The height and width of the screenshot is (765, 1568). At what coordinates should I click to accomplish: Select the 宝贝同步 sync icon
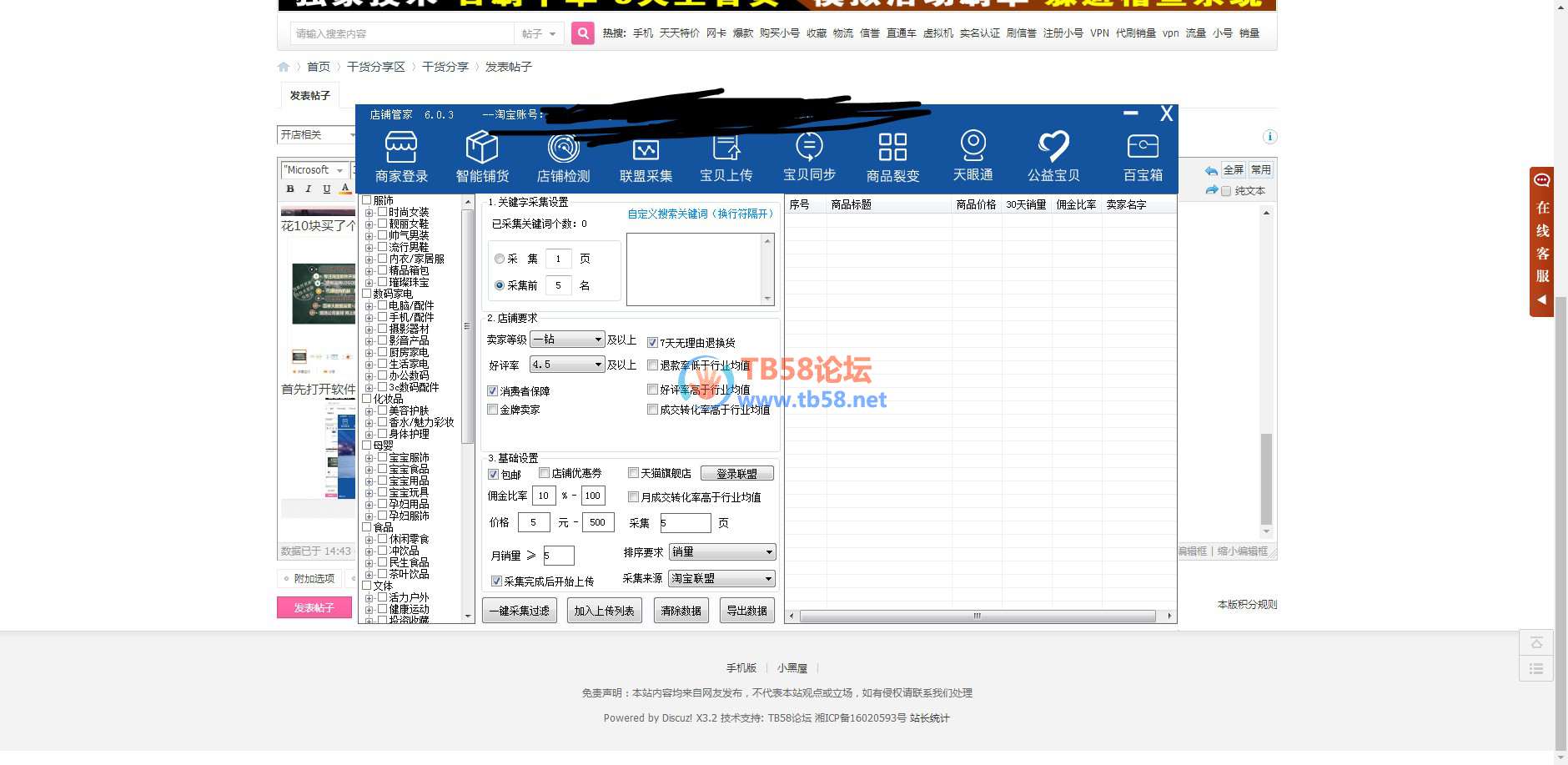pyautogui.click(x=809, y=158)
